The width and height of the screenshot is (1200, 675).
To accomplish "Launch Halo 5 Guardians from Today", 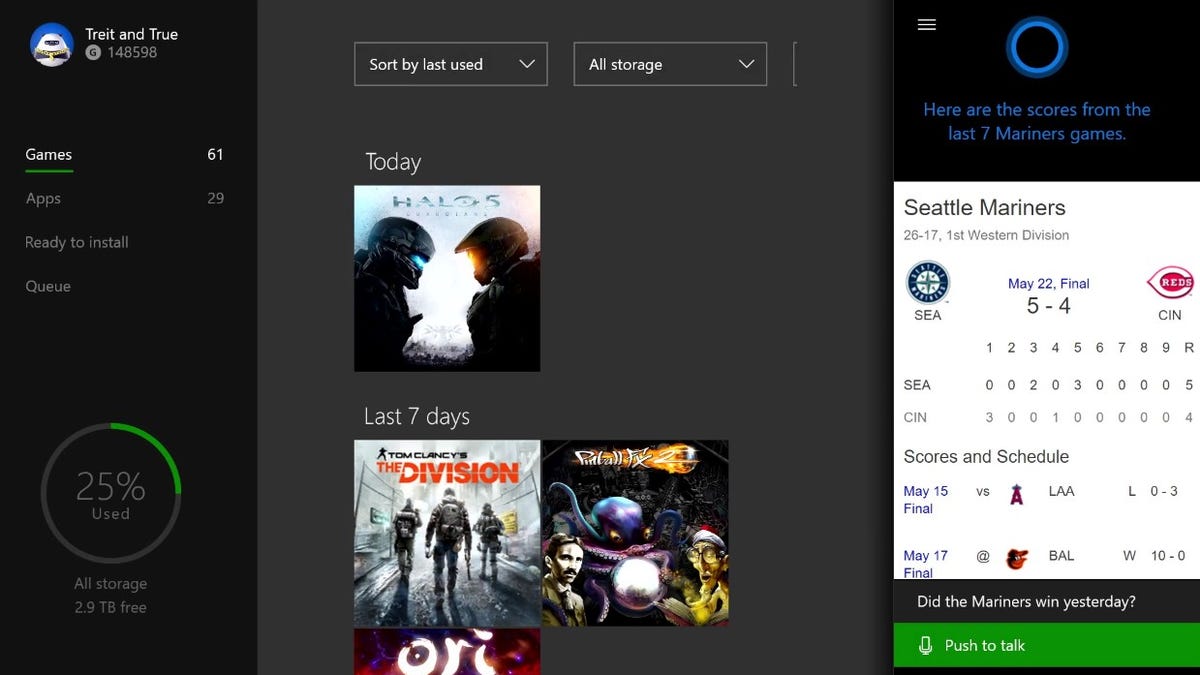I will click(x=447, y=278).
